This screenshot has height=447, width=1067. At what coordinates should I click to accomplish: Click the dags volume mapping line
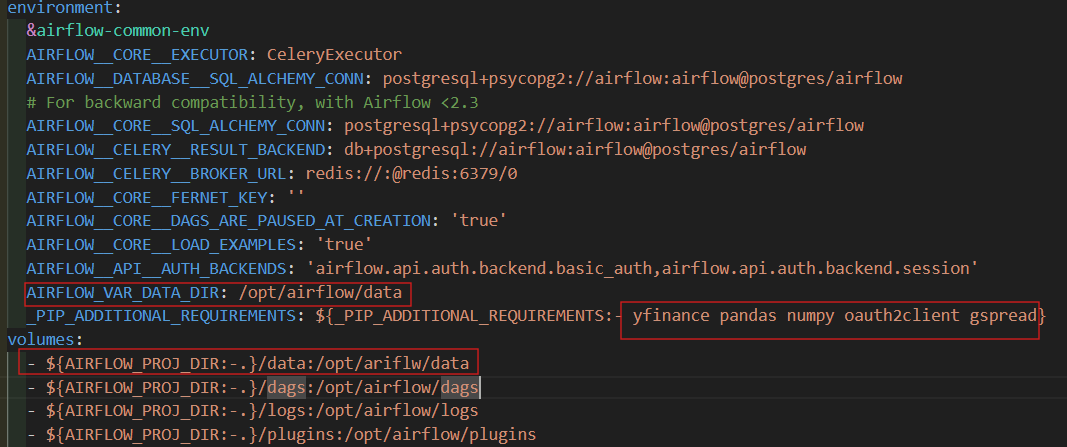(252, 388)
